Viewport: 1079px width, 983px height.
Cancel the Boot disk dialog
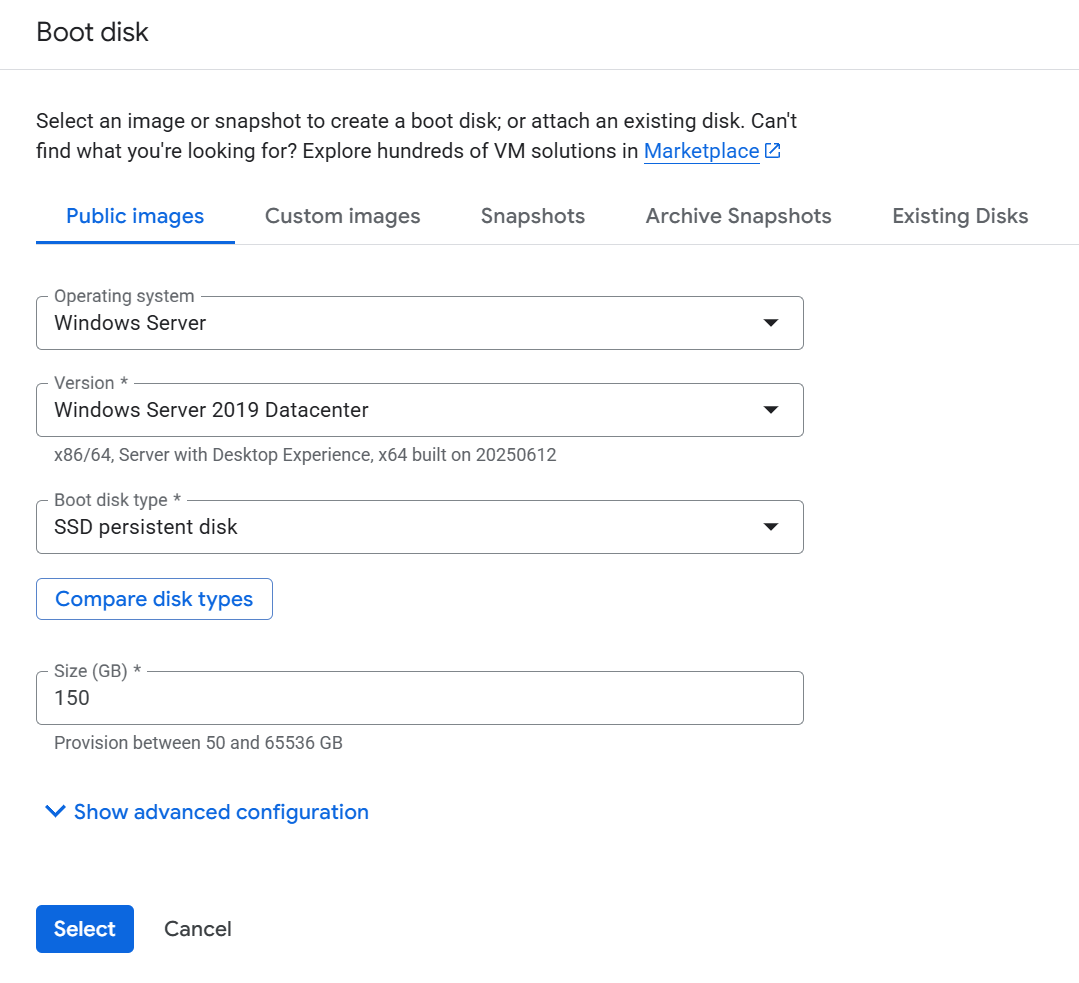tap(198, 929)
